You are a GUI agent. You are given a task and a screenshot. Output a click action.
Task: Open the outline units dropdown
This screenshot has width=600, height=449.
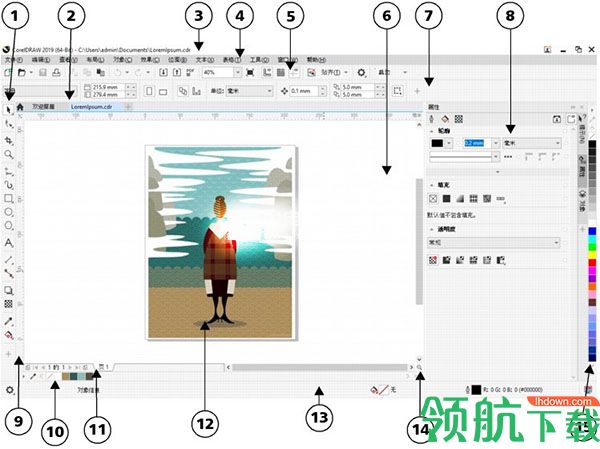point(532,143)
